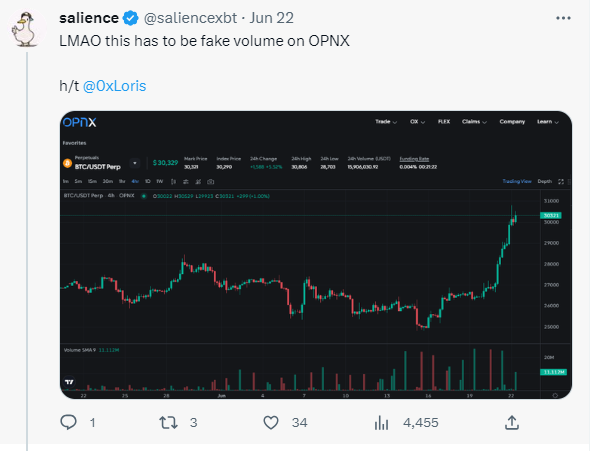Retweet the post using the retweet icon
This screenshot has height=451, width=608.
[x=171, y=423]
